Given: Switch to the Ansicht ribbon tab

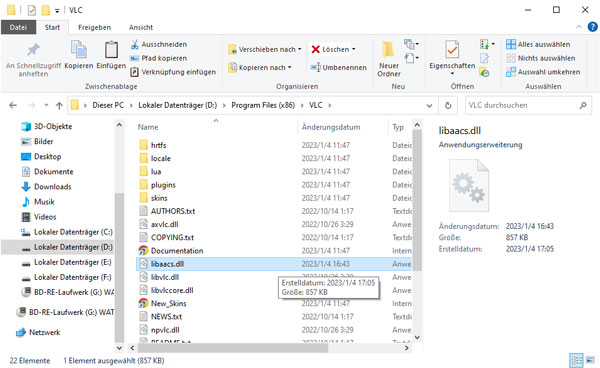Looking at the screenshot, I should point(141,27).
